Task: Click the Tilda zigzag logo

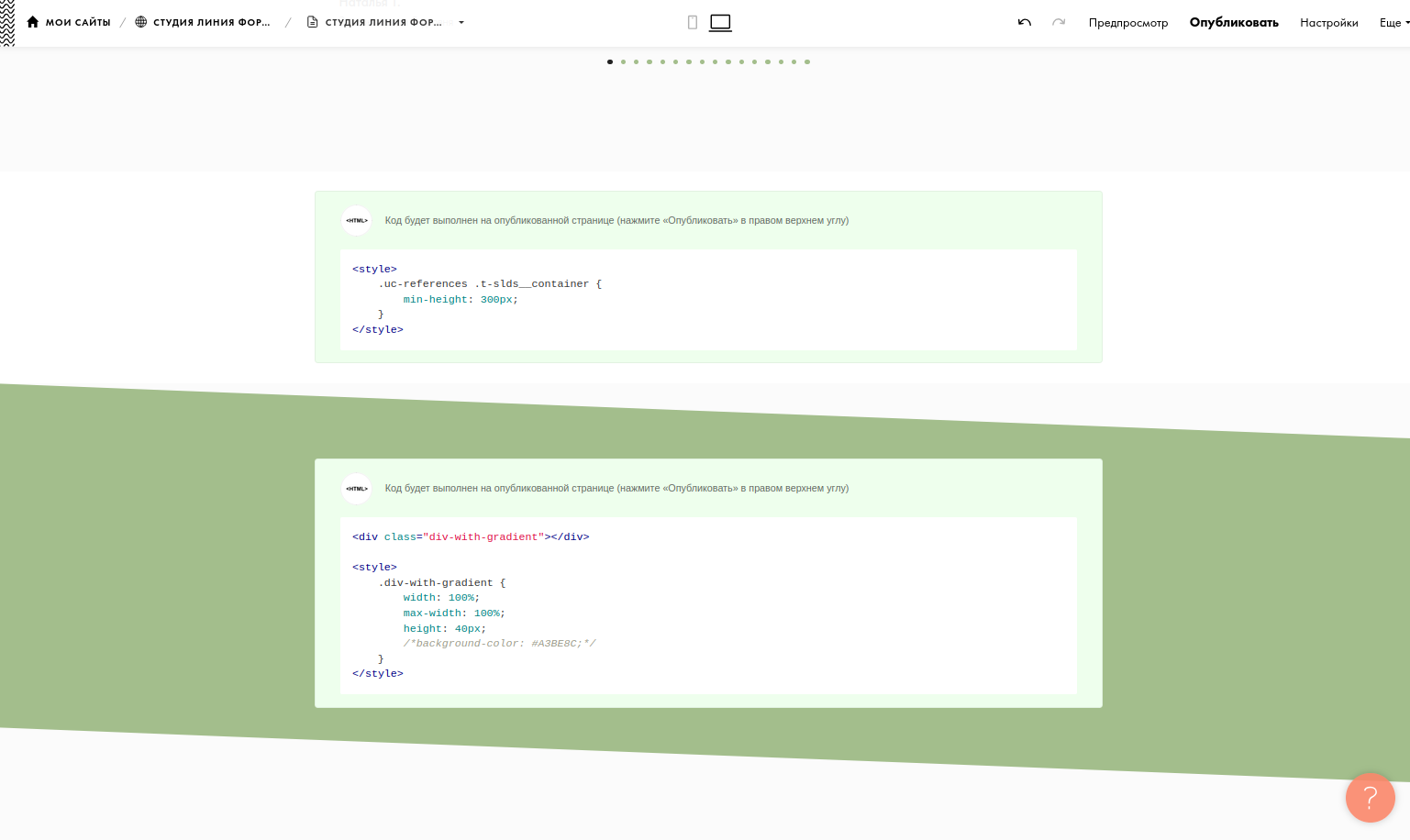Action: (7, 23)
